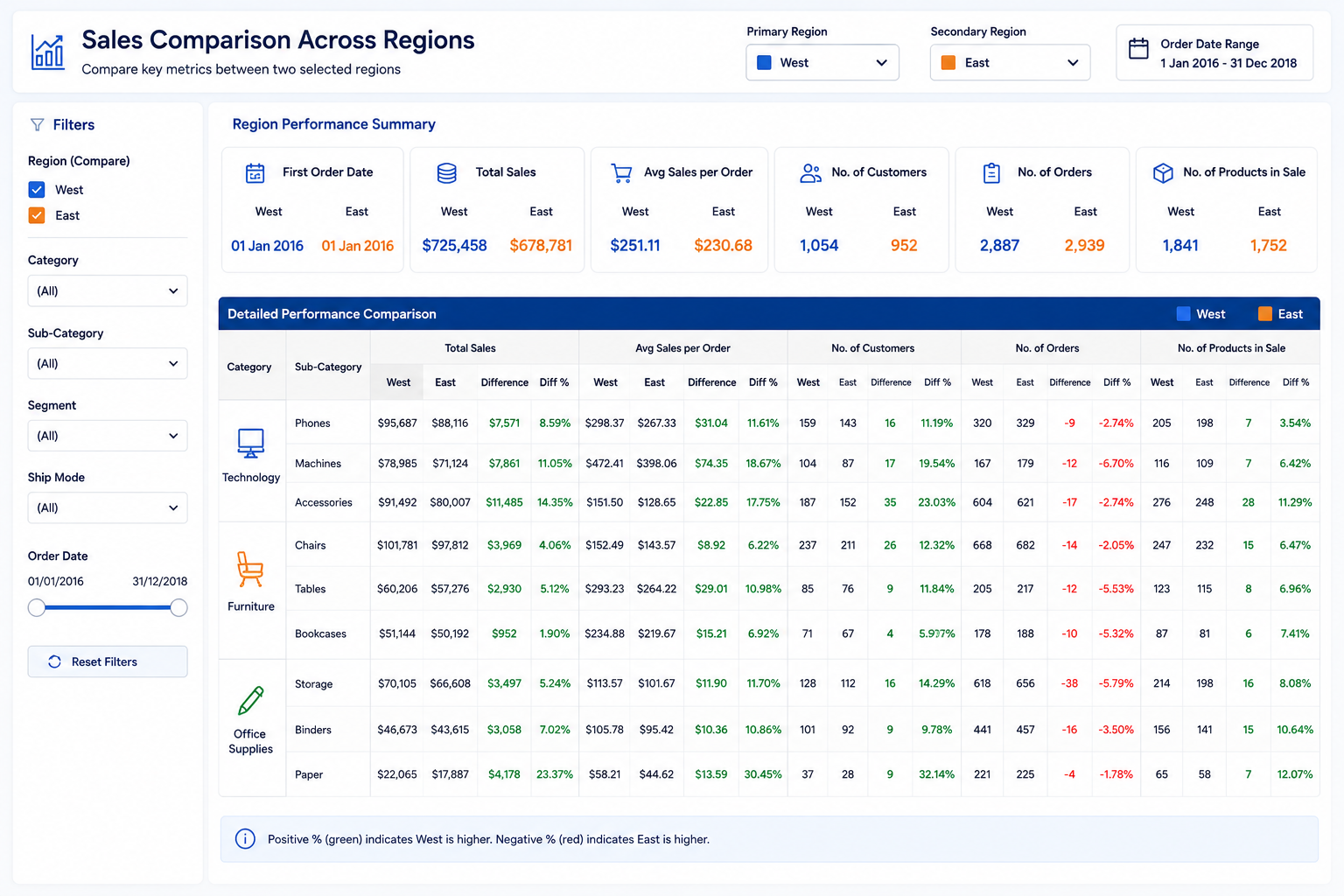Image resolution: width=1344 pixels, height=896 pixels.
Task: Click the Reset Filters button
Action: [108, 661]
